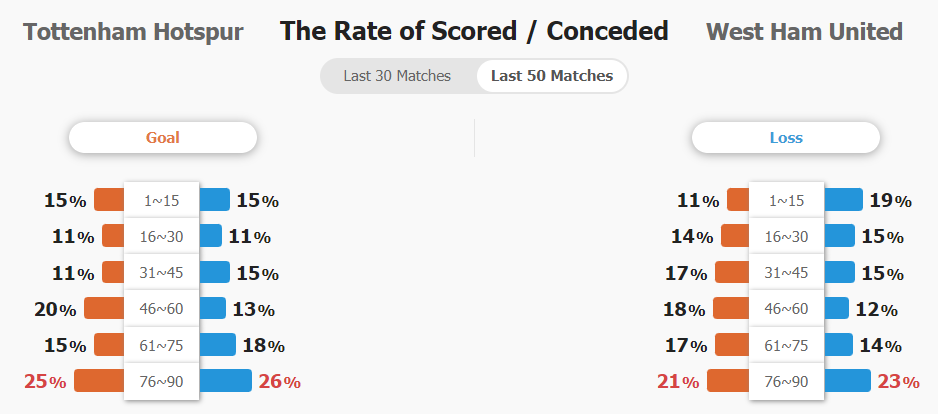Click the Loss 46~60 minute label
Viewport: 938px width, 414px height.
(786, 309)
